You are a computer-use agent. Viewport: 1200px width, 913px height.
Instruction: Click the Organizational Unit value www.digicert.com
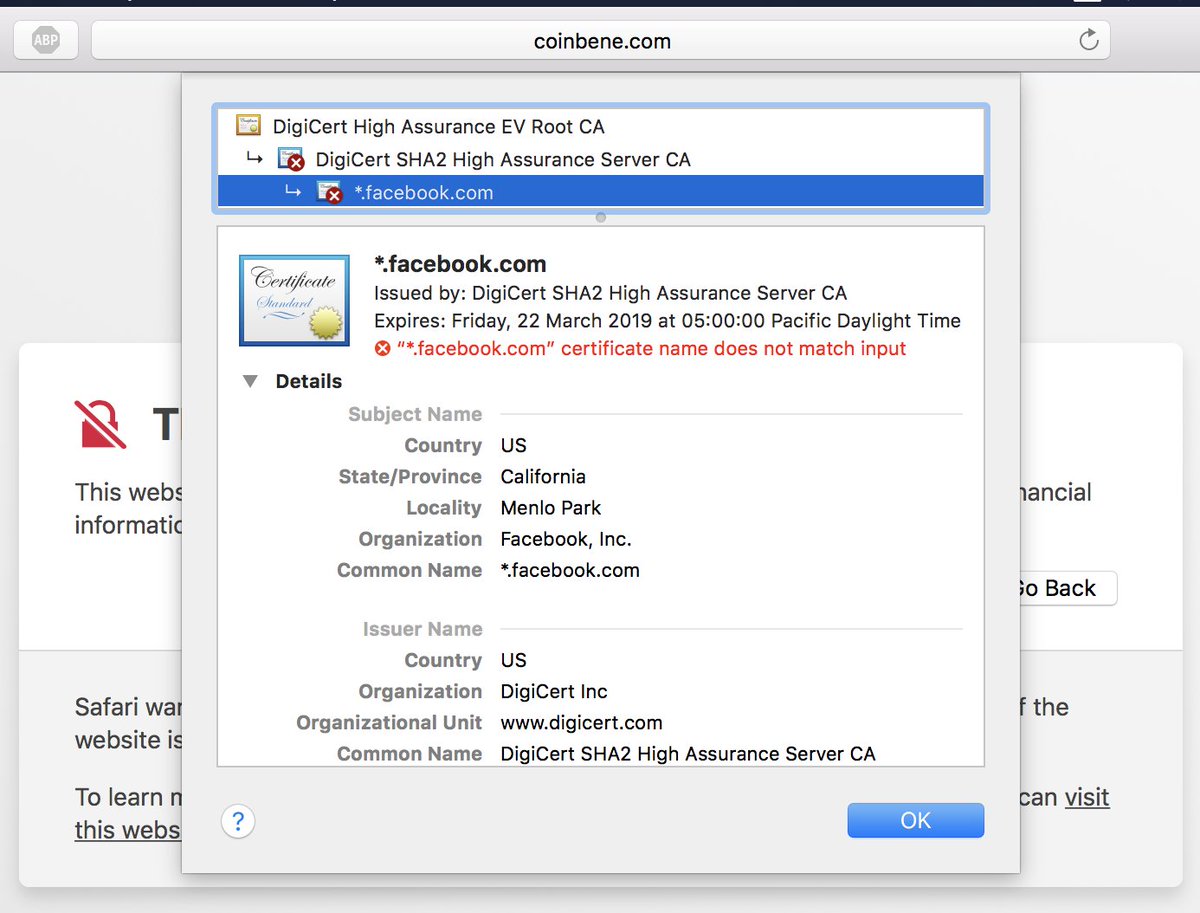[x=581, y=722]
